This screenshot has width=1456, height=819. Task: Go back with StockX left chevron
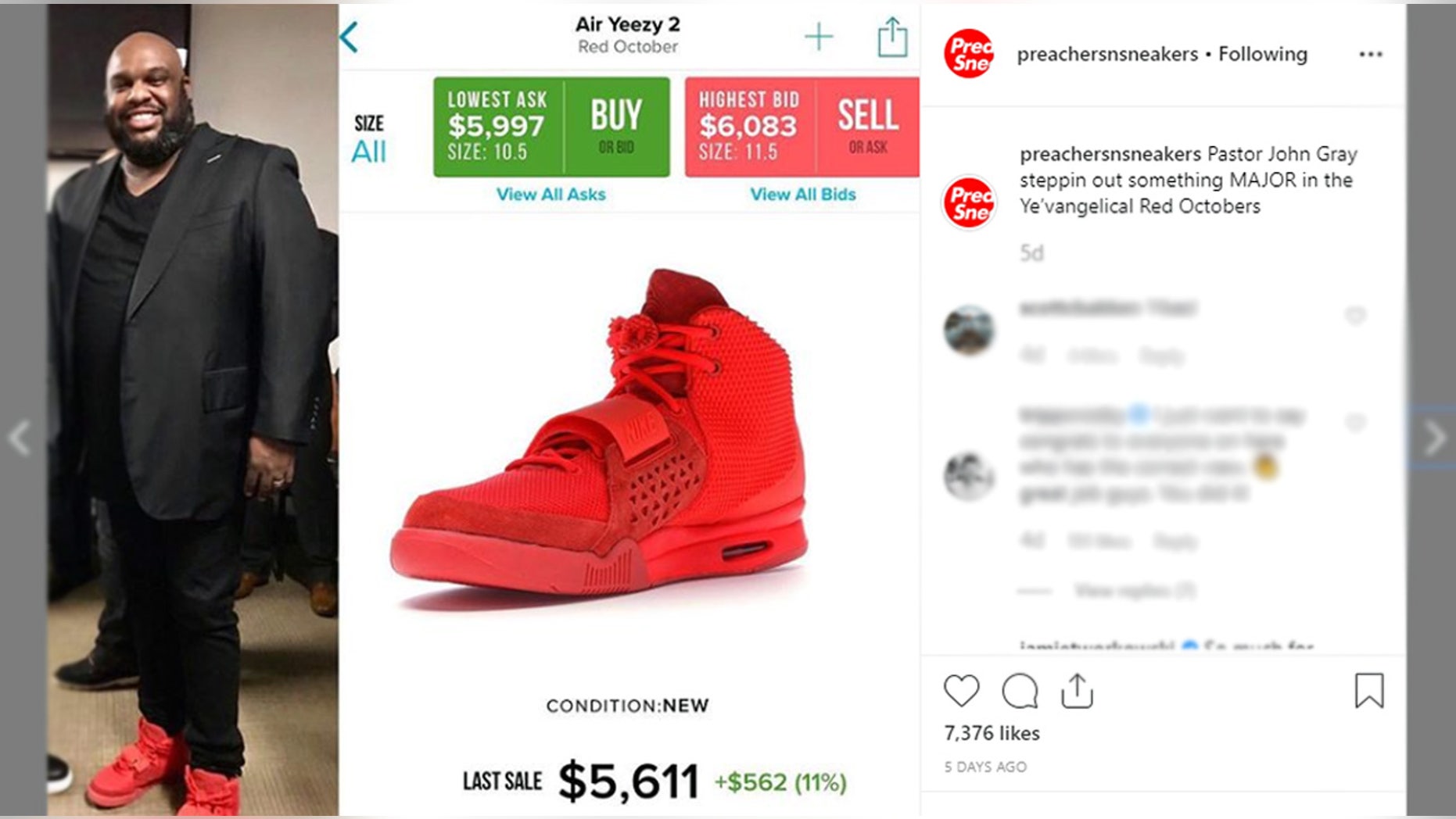pos(350,37)
